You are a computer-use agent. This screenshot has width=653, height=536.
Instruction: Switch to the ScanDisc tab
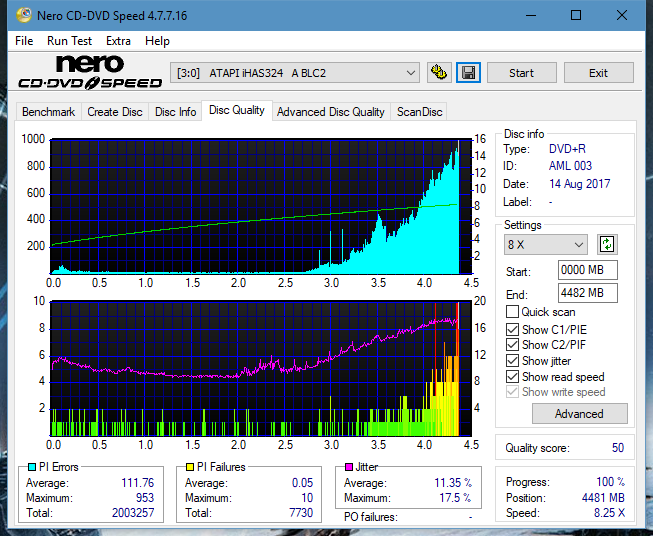pos(419,112)
